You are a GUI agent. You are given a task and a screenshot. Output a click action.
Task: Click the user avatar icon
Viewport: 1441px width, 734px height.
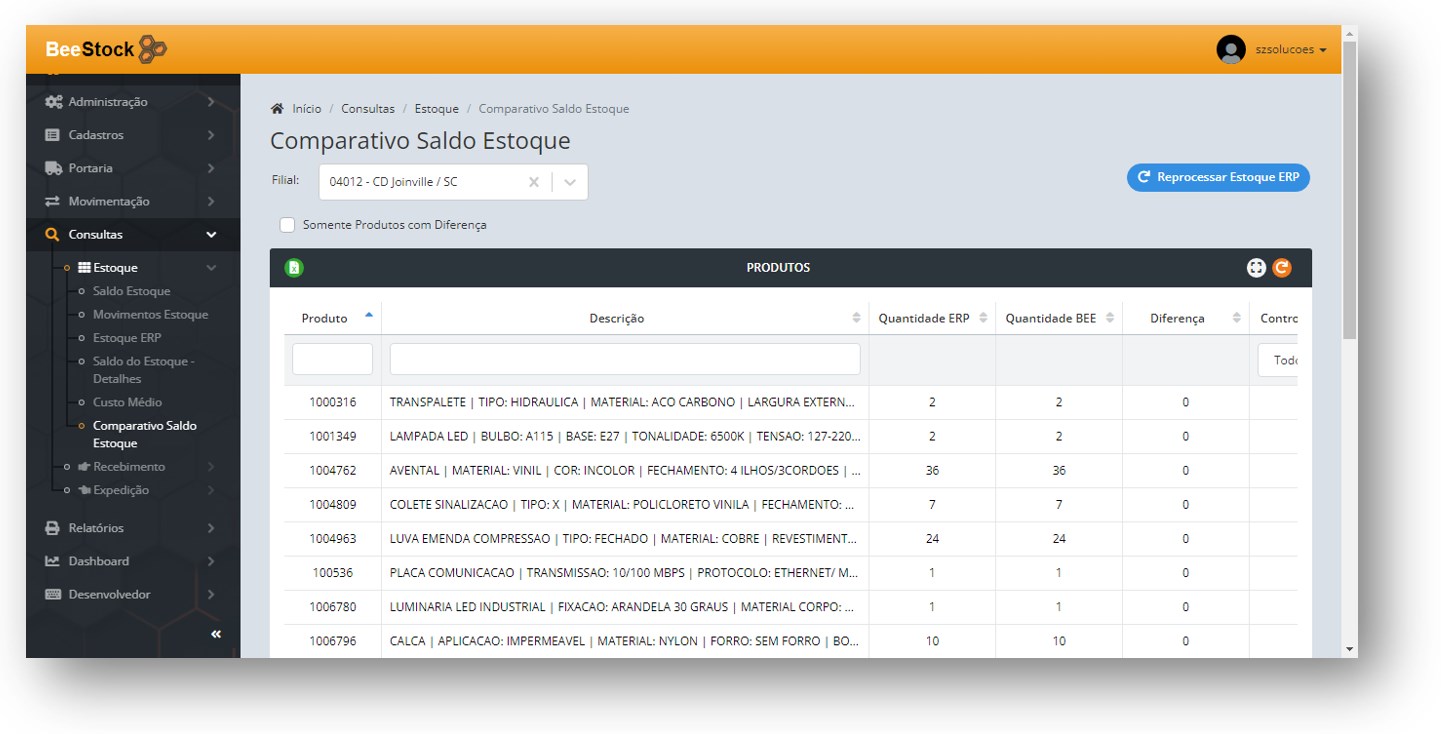click(x=1230, y=50)
